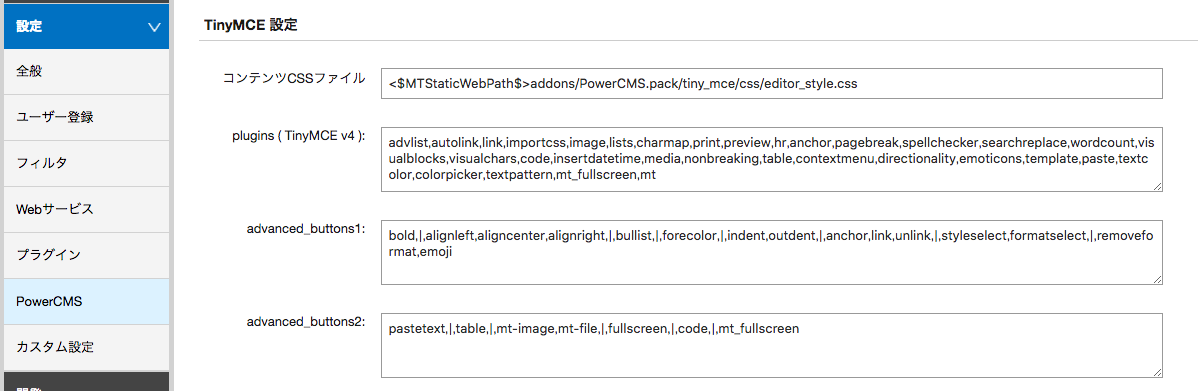Viewport: 1198px width, 391px height.
Task: Click the advanced_buttons2 textarea resize handle
Action: (x=1158, y=372)
